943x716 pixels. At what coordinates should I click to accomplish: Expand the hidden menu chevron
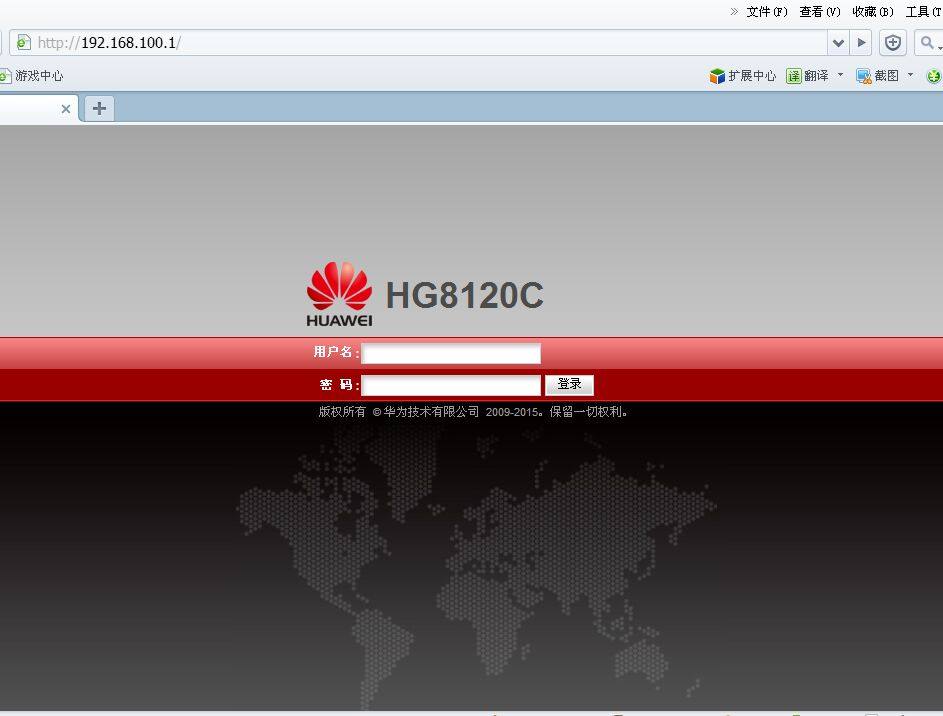[734, 11]
